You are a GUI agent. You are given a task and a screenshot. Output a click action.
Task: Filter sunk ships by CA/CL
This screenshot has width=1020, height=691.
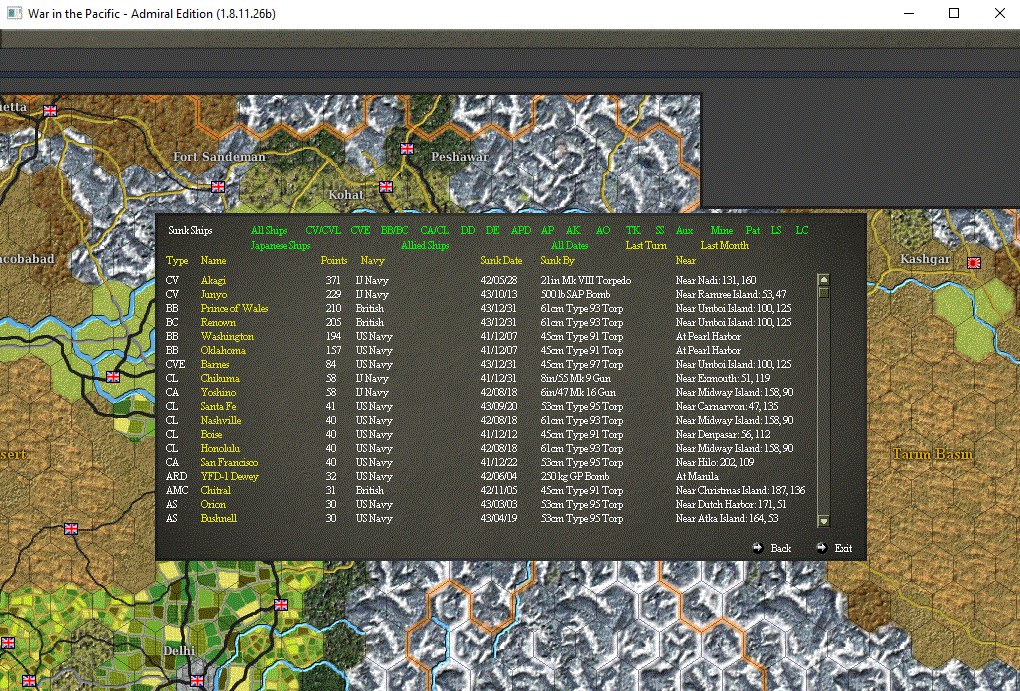pyautogui.click(x=435, y=230)
